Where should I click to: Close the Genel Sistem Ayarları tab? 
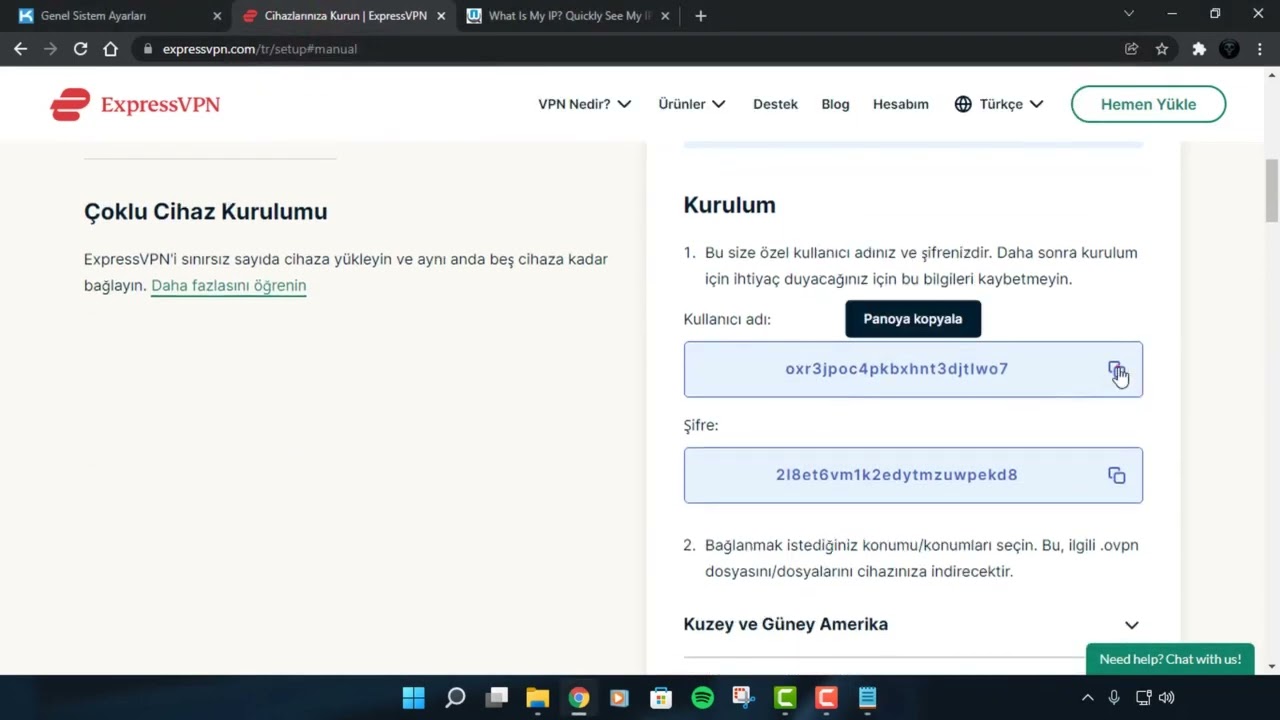(217, 16)
